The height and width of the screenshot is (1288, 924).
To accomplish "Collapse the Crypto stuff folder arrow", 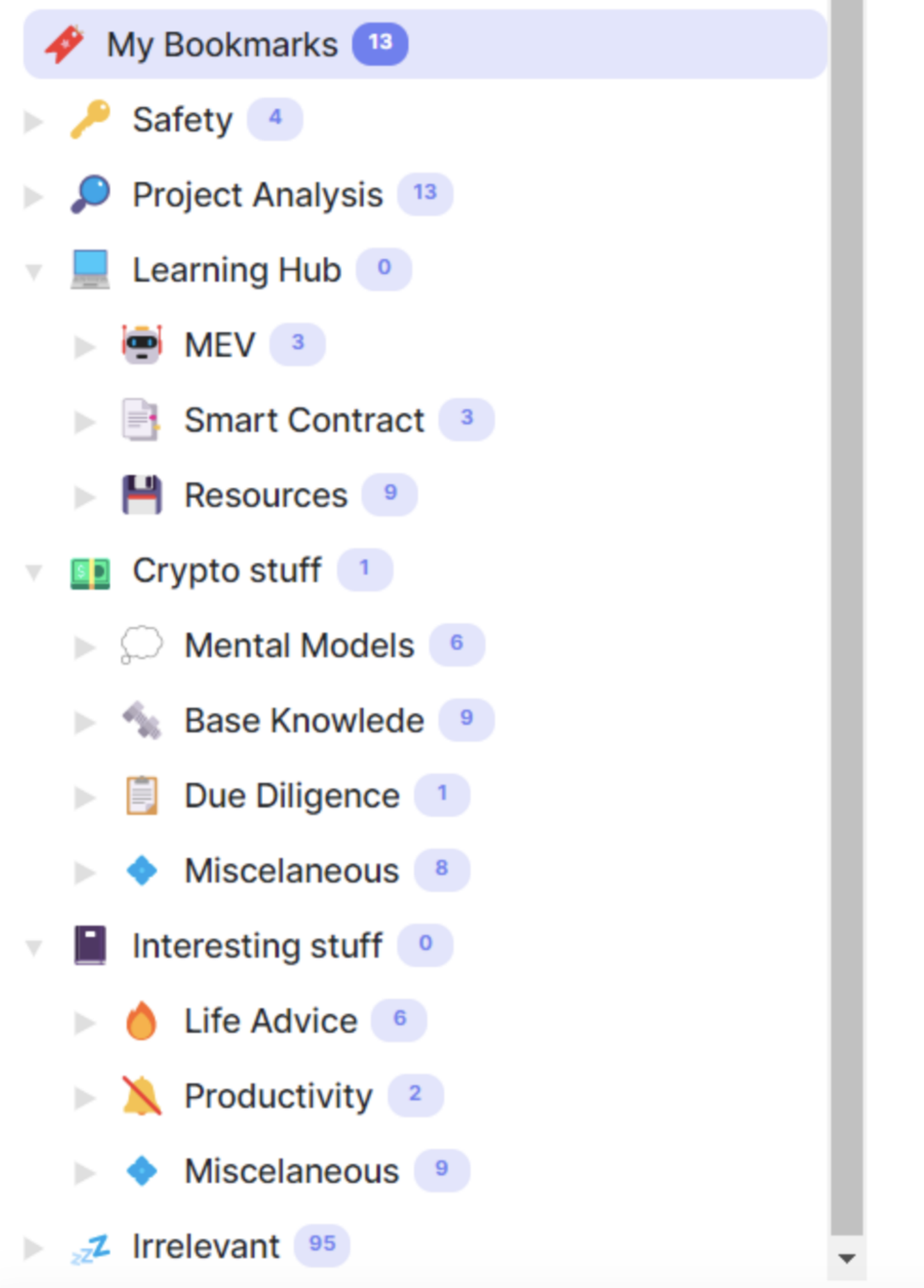I will pos(33,572).
